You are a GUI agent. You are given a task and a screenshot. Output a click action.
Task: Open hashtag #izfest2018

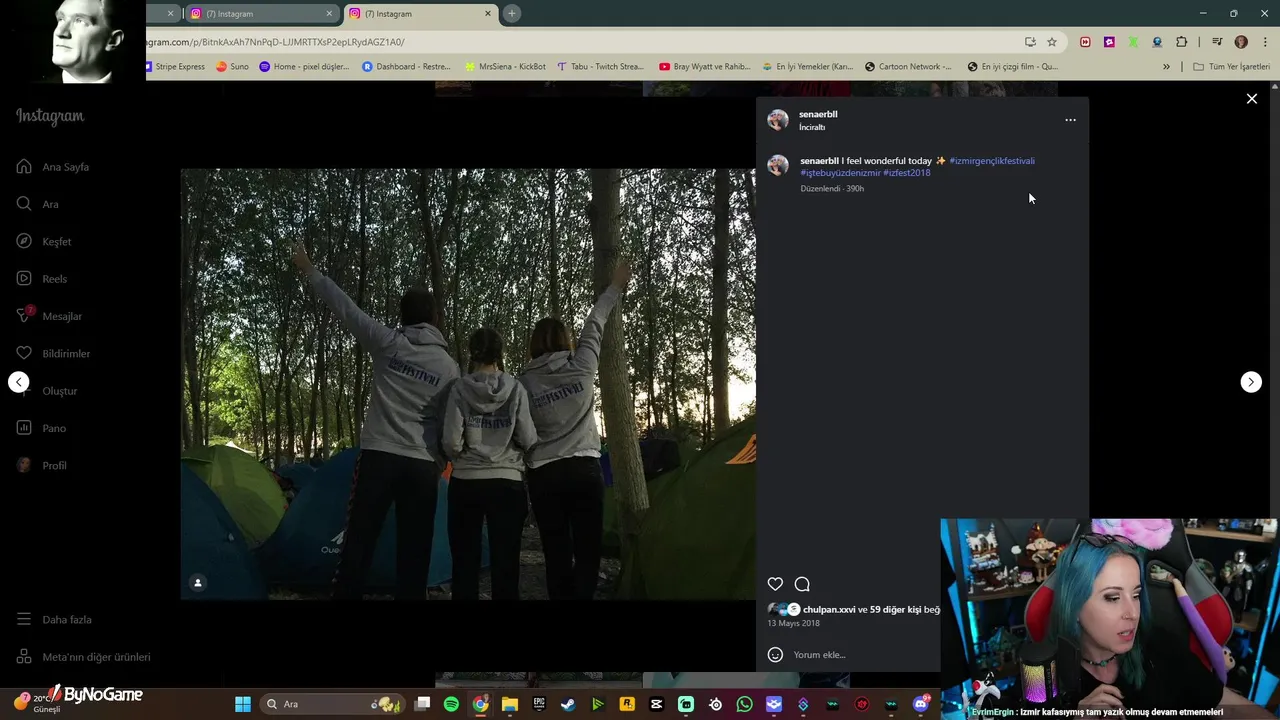(907, 173)
